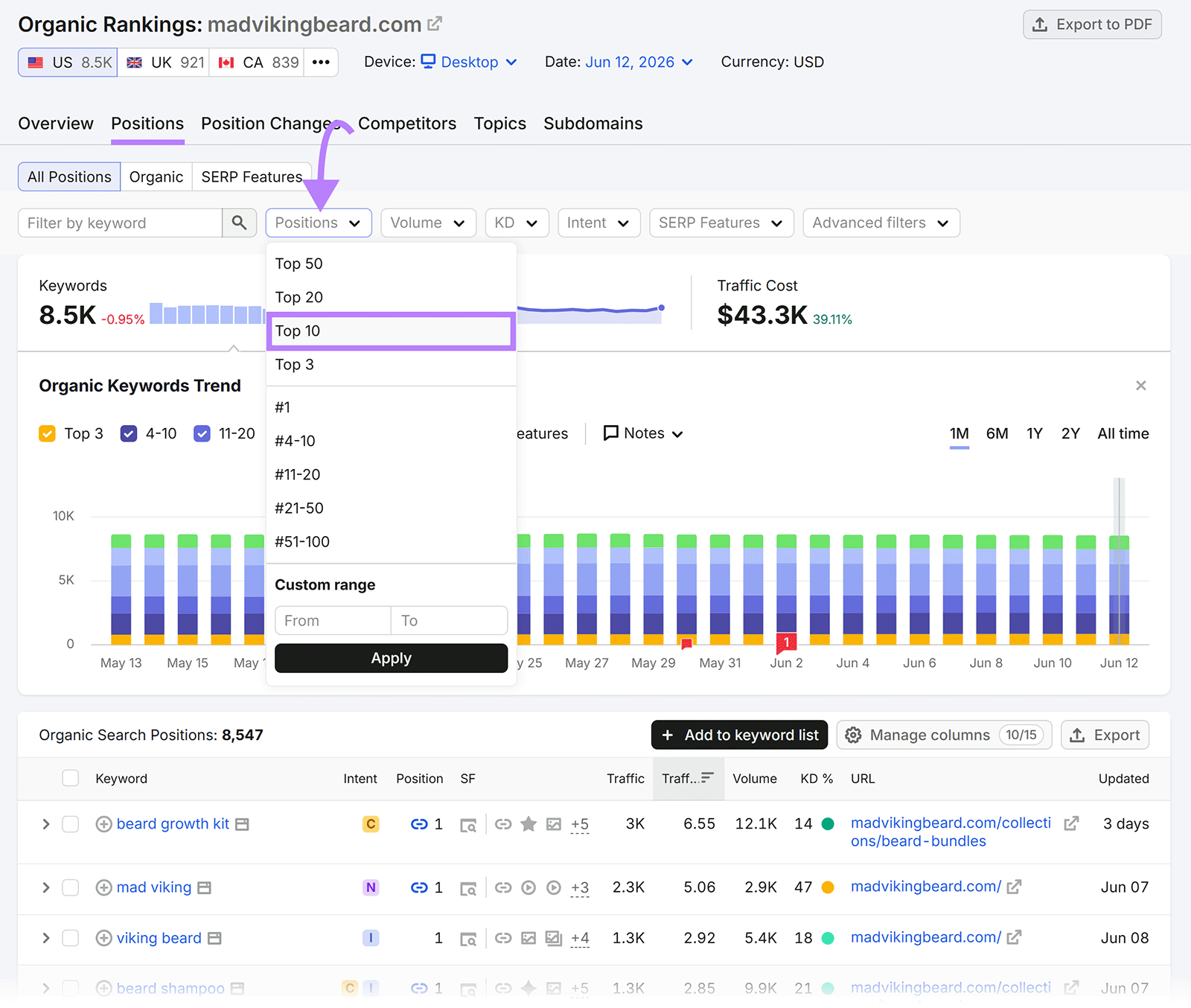Viewport: 1191px width, 1008px height.
Task: Check the box for the beard growth kit row
Action: pyautogui.click(x=71, y=824)
